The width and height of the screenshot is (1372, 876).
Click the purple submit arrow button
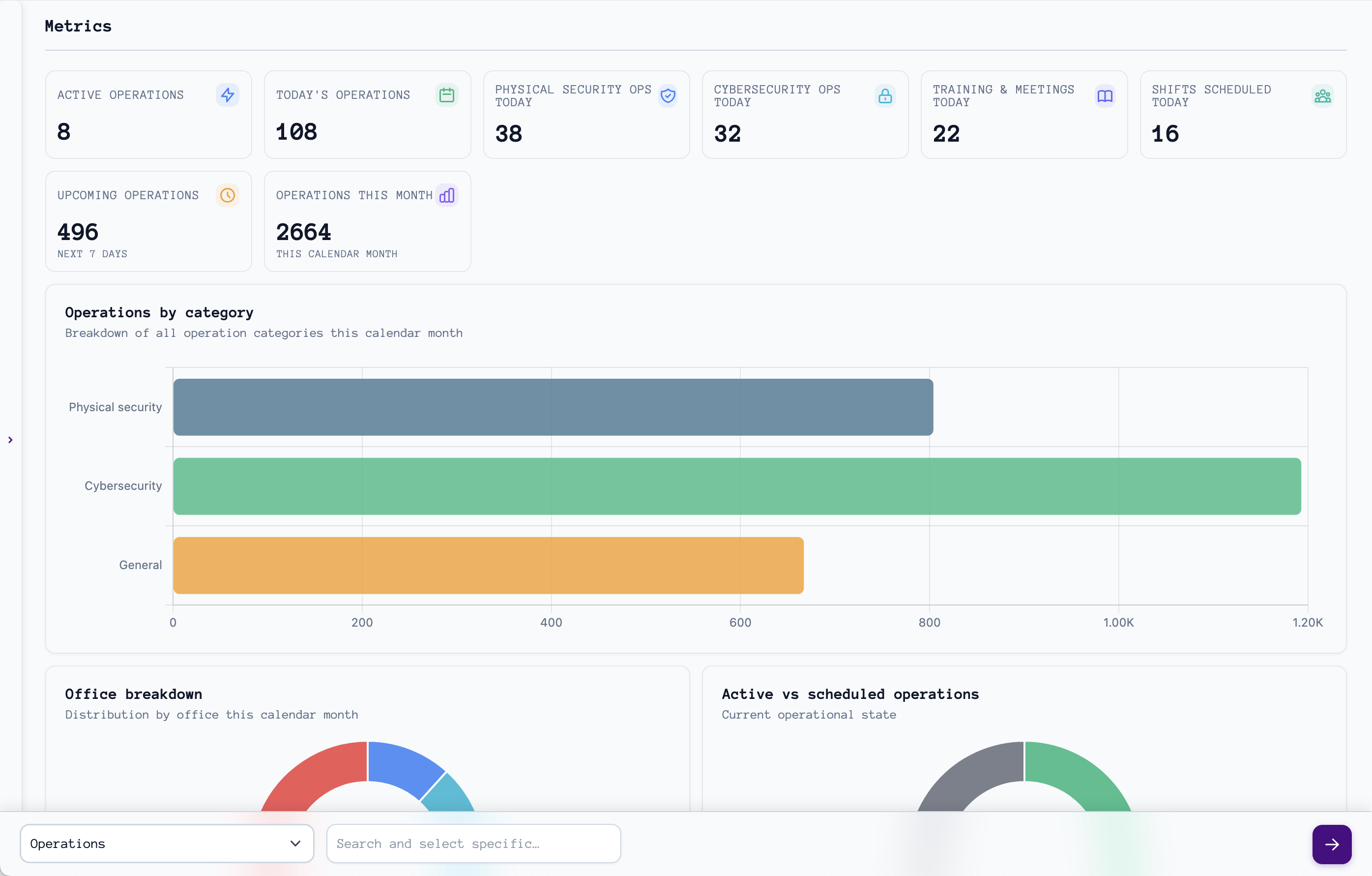click(1332, 844)
